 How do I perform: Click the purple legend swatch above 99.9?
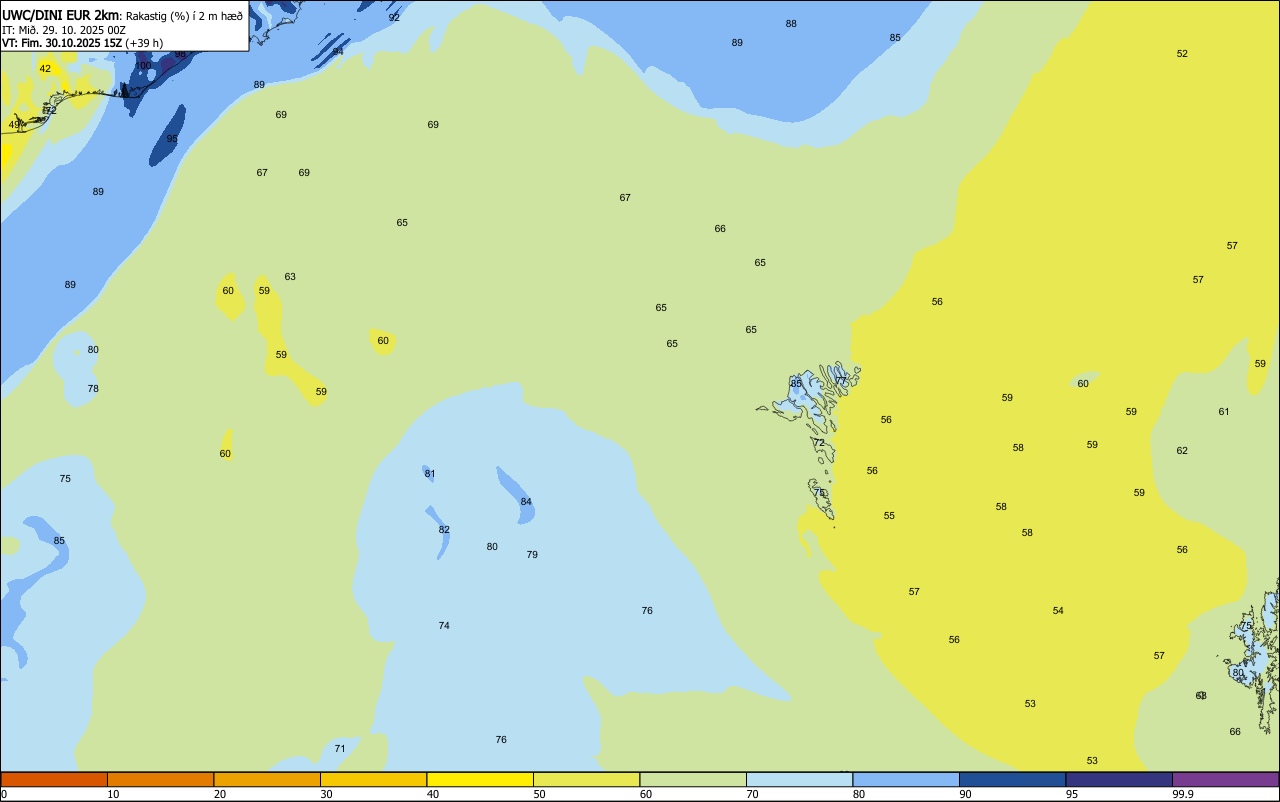click(1225, 779)
